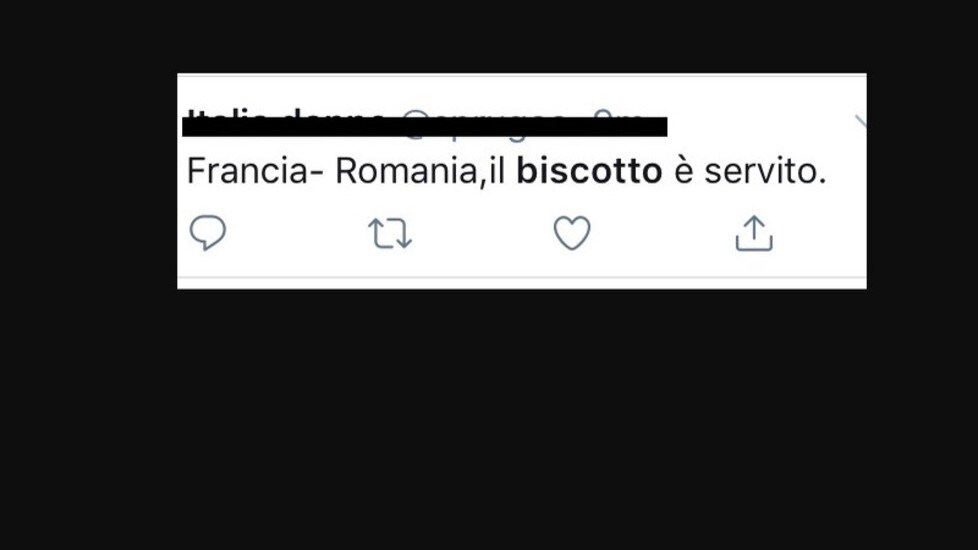The image size is (978, 550).
Task: Click the empty white area between like and share
Action: 663,233
